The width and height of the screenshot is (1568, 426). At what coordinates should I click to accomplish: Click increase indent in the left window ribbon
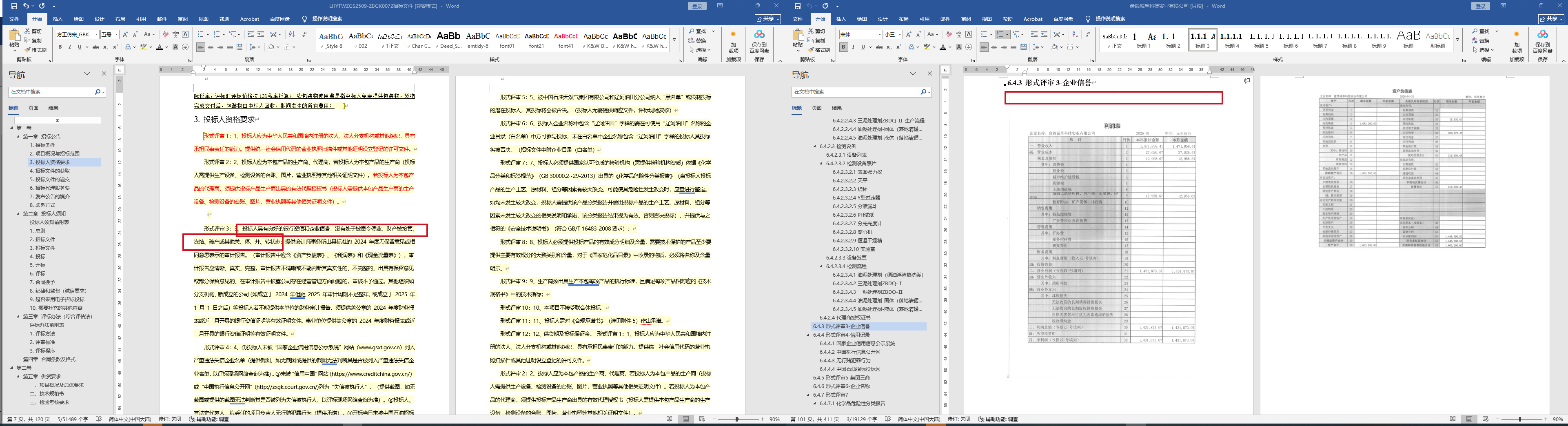pyautogui.click(x=261, y=35)
